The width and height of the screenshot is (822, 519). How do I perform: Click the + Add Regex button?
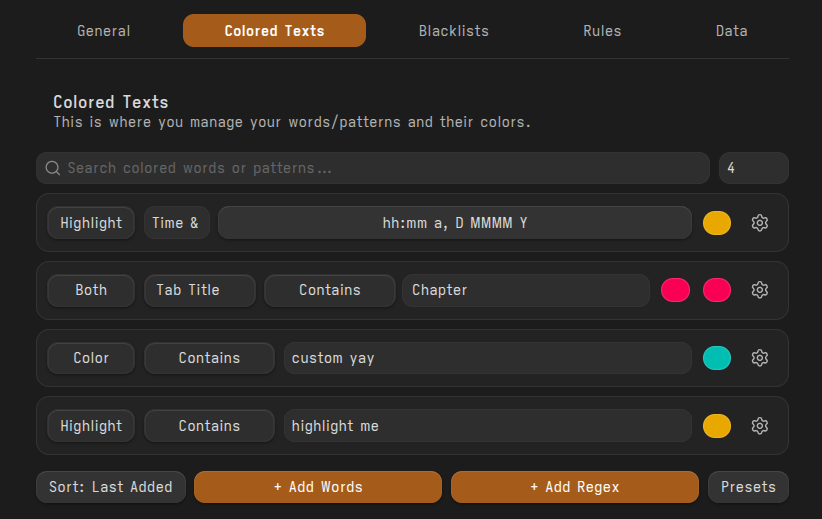point(575,487)
